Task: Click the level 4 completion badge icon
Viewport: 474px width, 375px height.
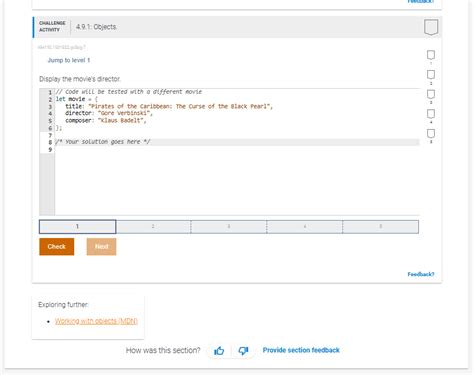Action: click(431, 114)
